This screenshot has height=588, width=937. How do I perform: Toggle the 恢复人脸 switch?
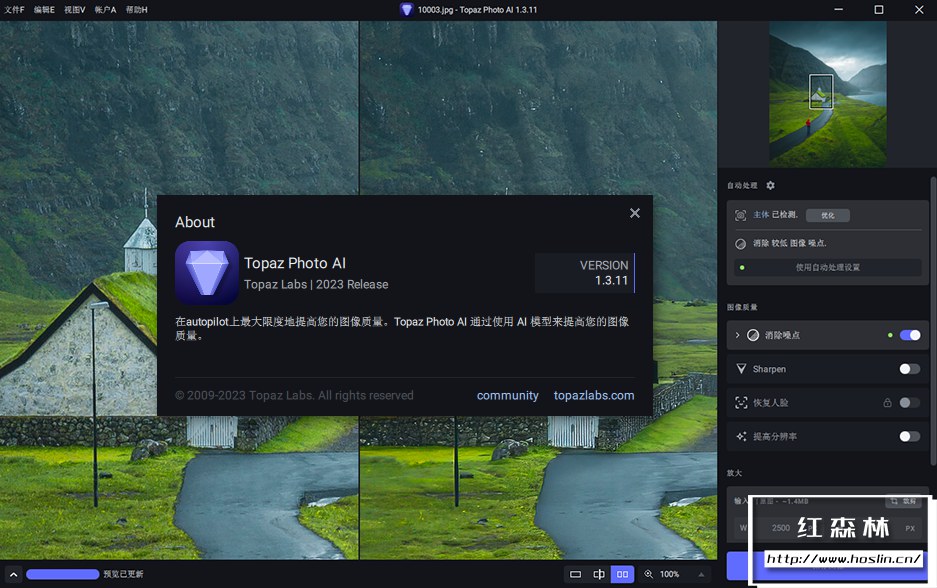click(x=910, y=403)
